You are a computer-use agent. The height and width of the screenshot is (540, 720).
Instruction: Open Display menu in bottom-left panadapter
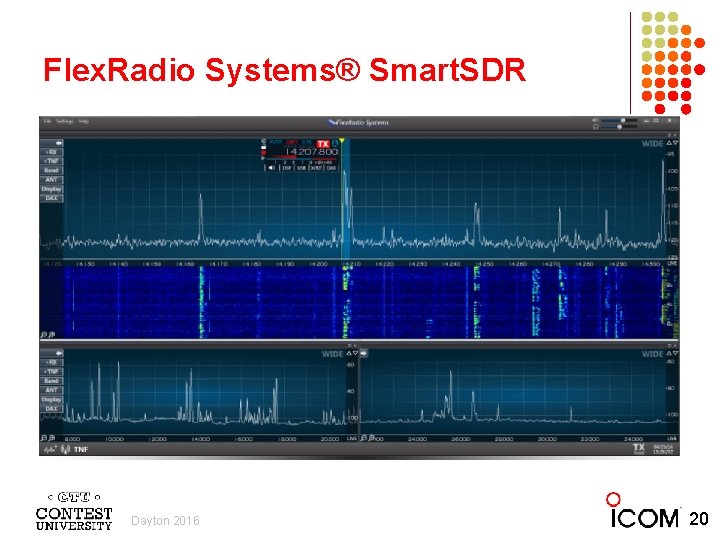(x=51, y=399)
